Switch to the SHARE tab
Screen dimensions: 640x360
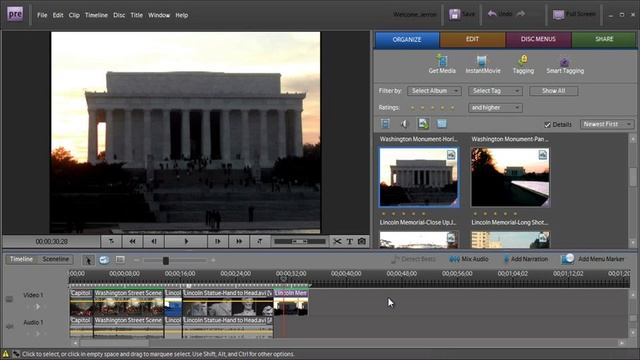coord(604,40)
